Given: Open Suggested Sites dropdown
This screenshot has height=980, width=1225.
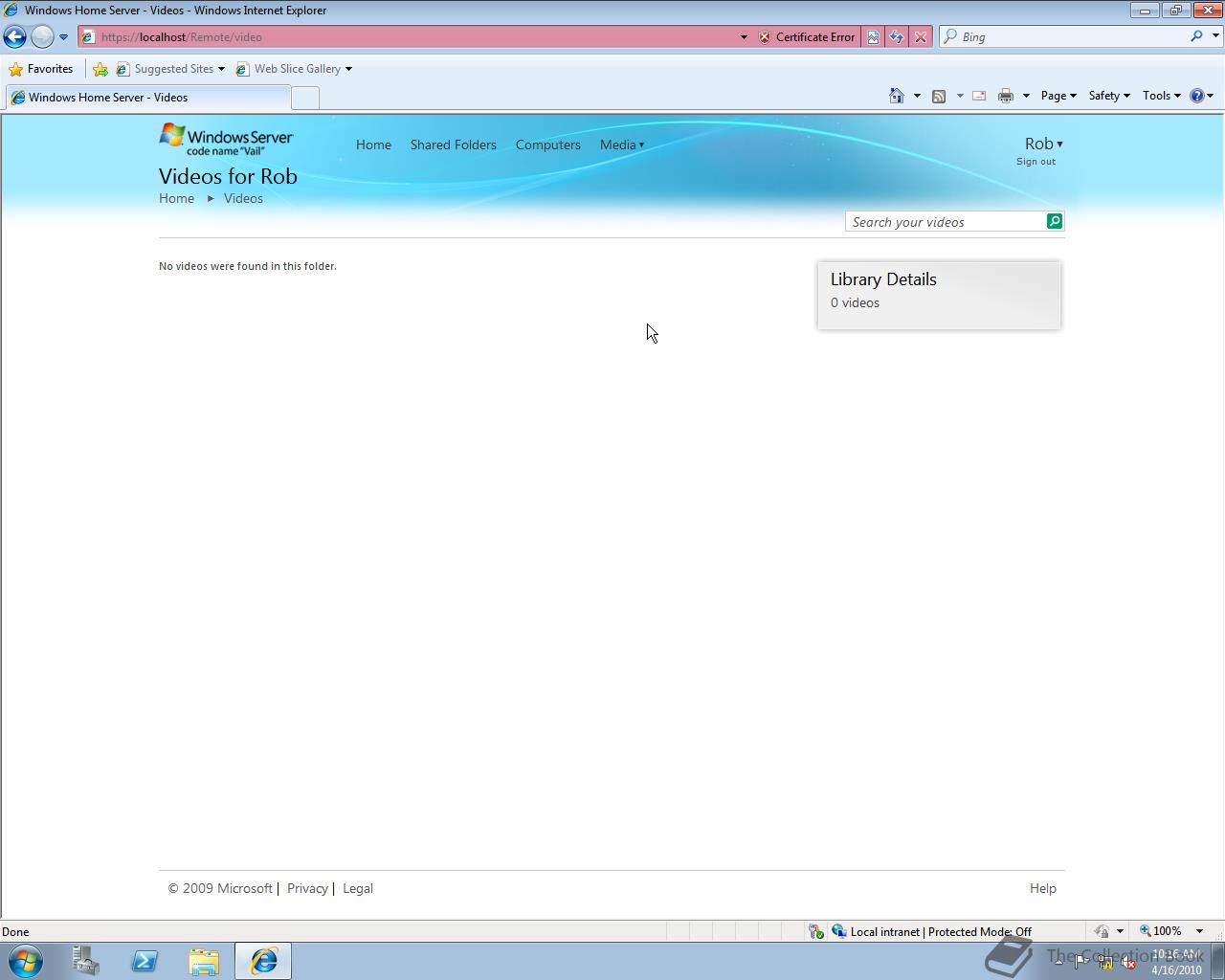Looking at the screenshot, I should click(x=170, y=69).
